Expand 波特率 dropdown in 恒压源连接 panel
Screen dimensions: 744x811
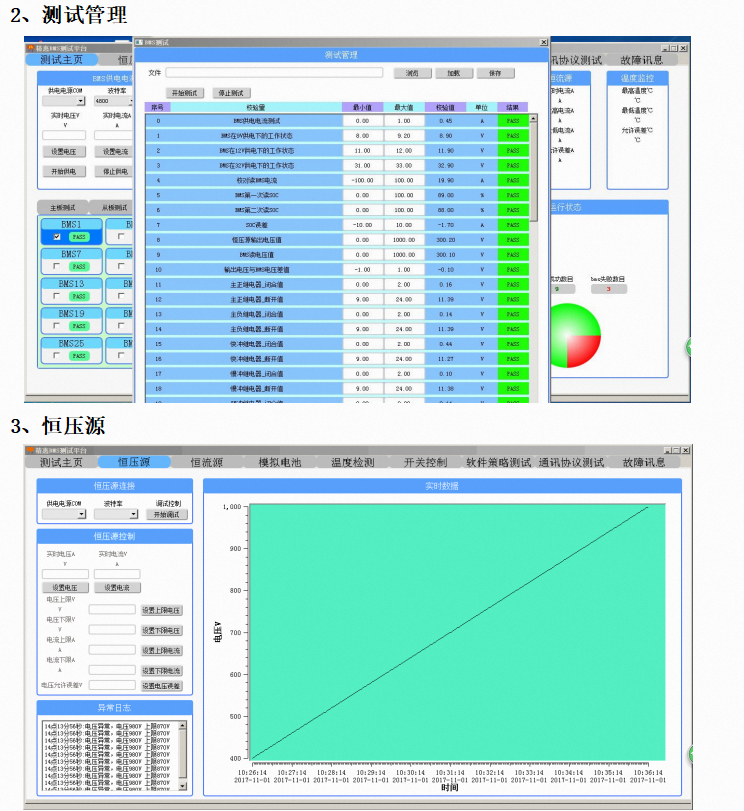(133, 514)
